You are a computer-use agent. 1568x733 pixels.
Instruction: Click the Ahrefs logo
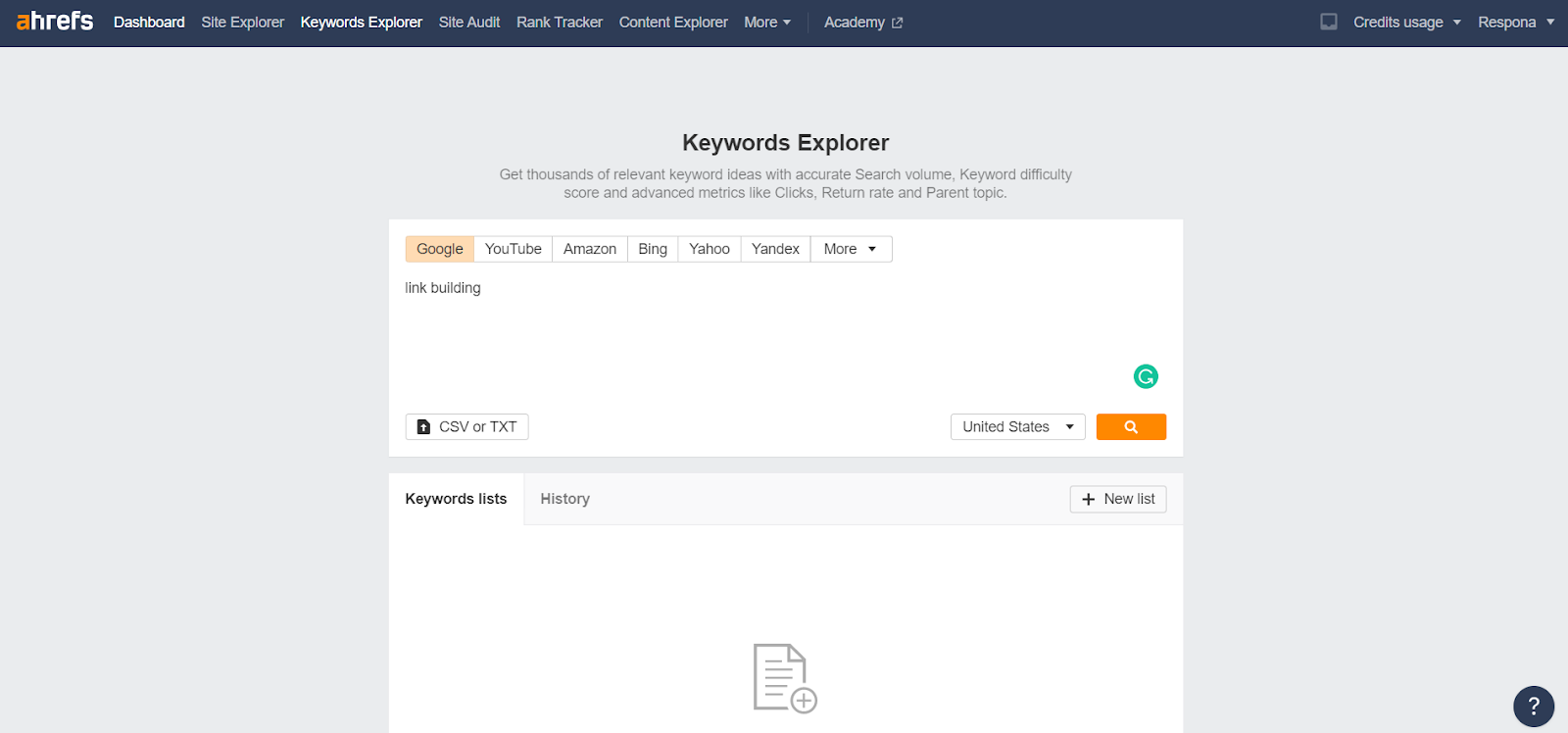(55, 22)
